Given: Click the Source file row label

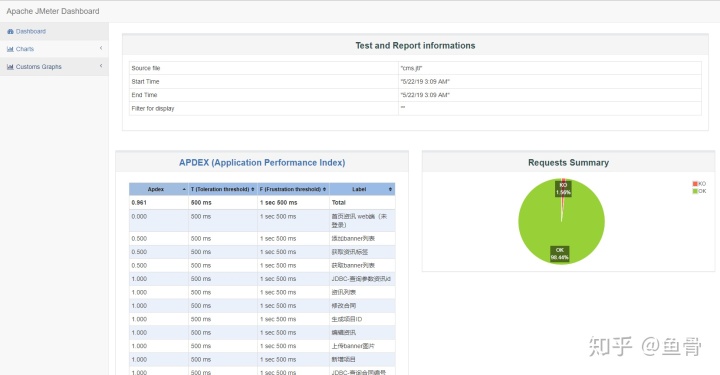Looking at the screenshot, I should pyautogui.click(x=146, y=68).
